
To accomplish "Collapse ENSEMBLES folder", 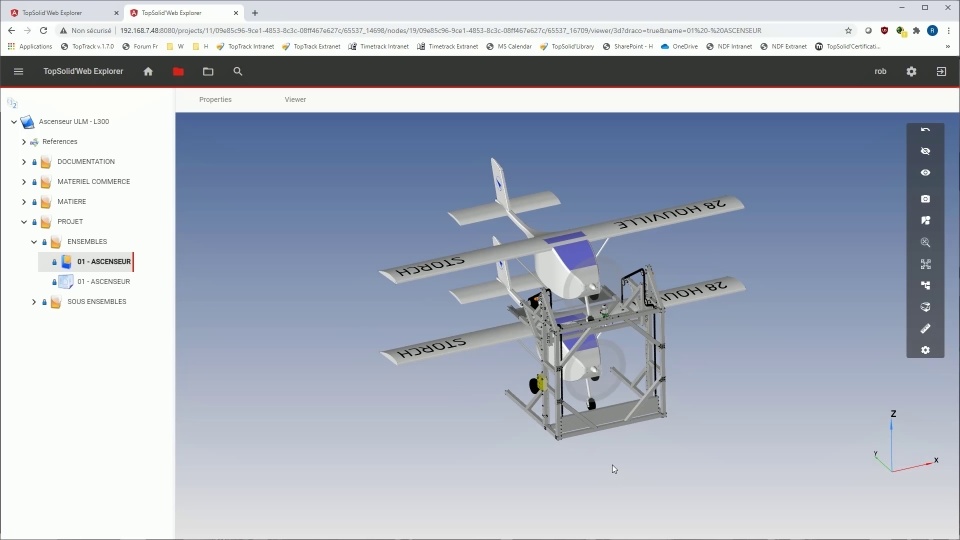I will coord(34,242).
